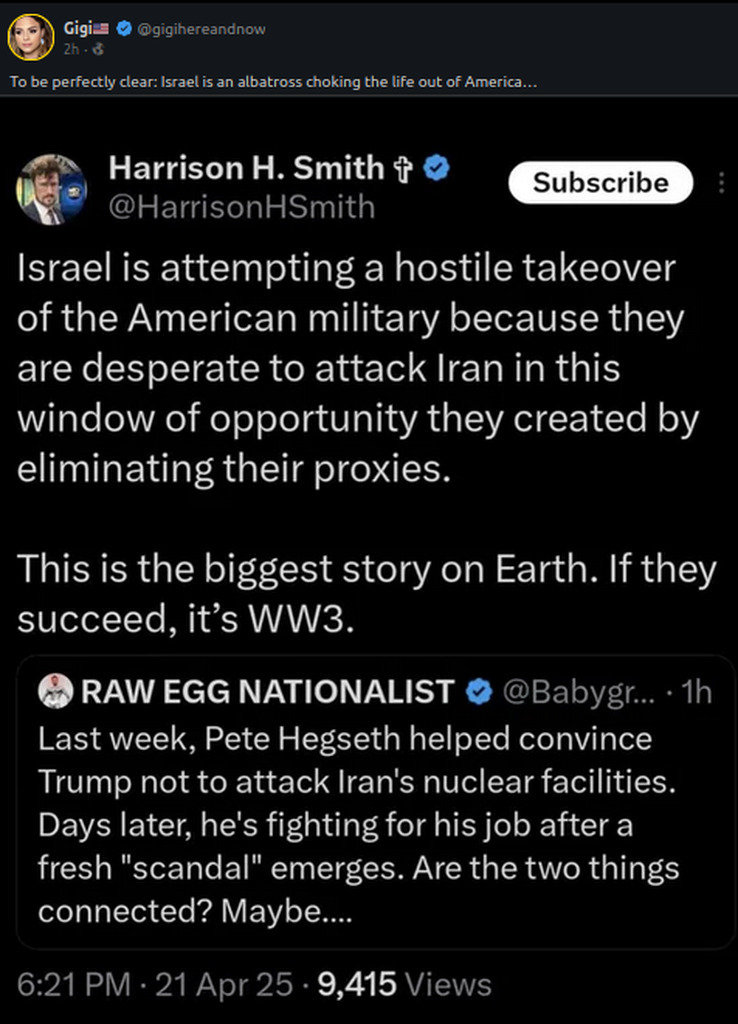The height and width of the screenshot is (1024, 738).
Task: Click Gigi's blue verified badge
Action: pyautogui.click(x=124, y=29)
